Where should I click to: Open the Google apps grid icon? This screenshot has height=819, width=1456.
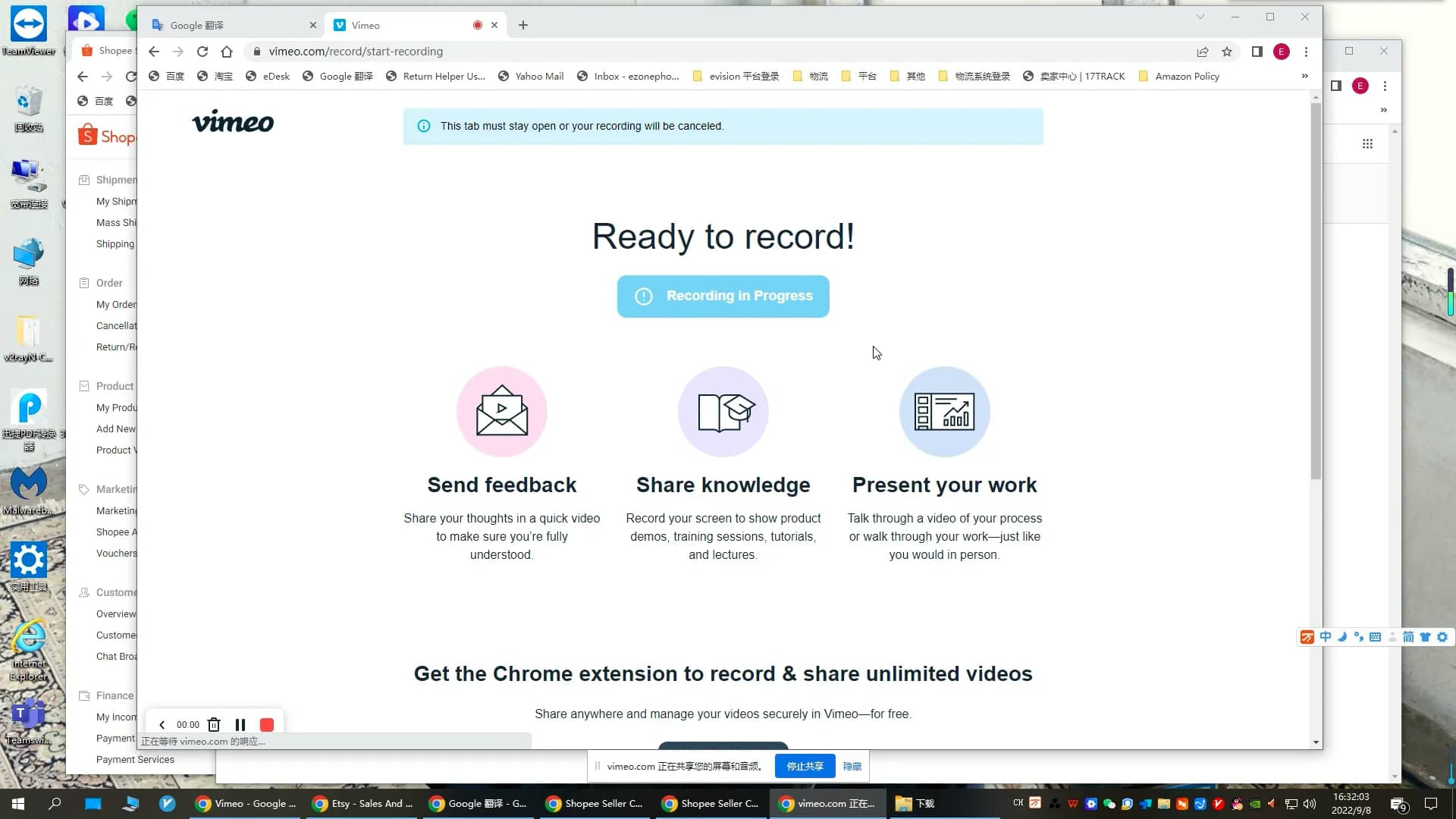[1367, 143]
